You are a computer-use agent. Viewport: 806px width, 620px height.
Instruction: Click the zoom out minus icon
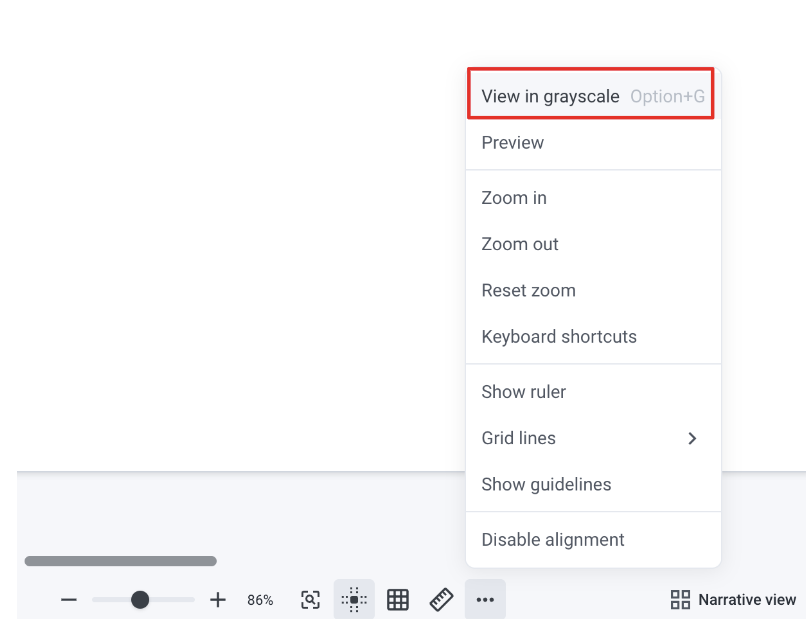point(69,600)
